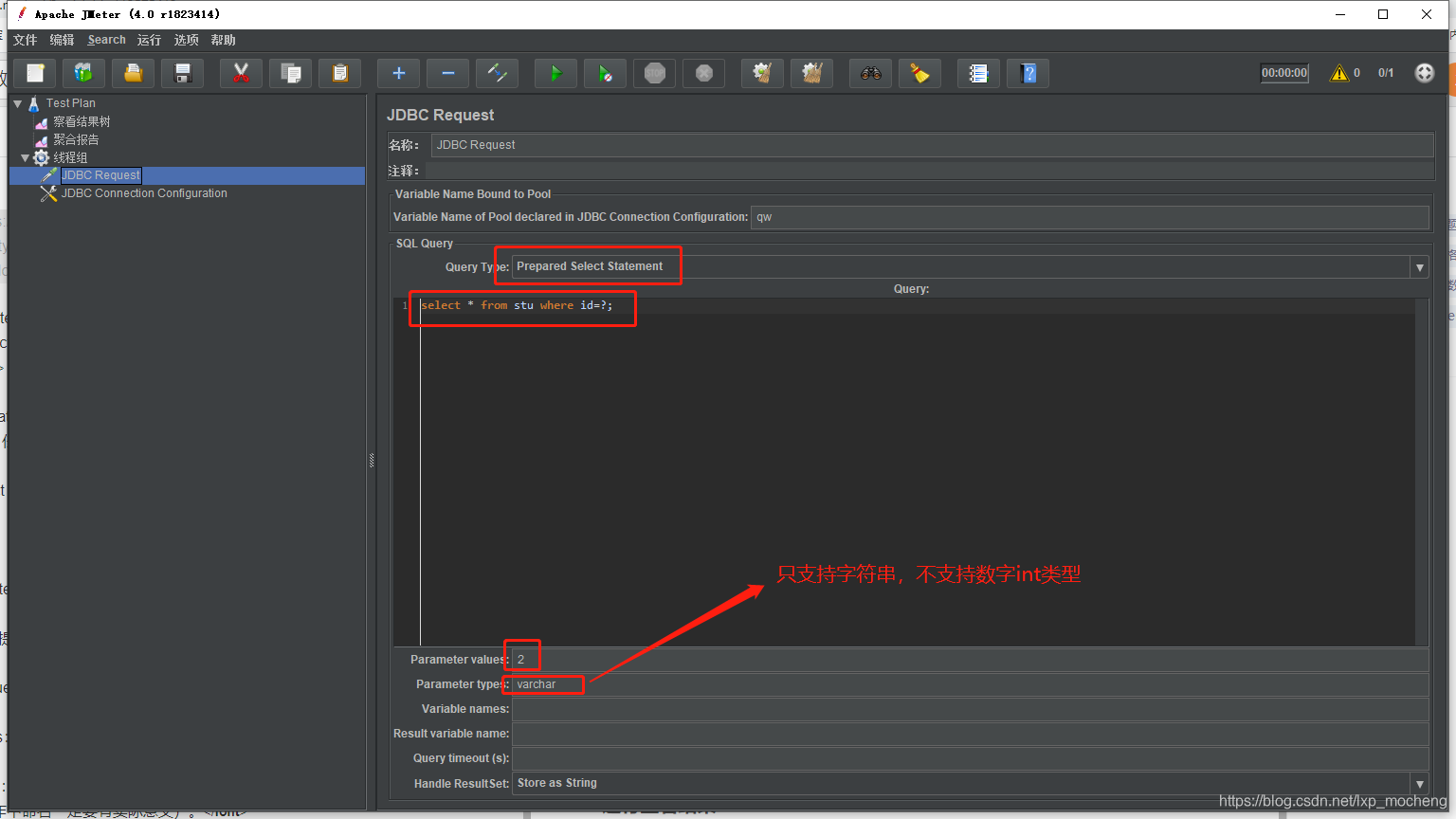
Task: Click the Collapse All minus icon
Action: pyautogui.click(x=448, y=73)
